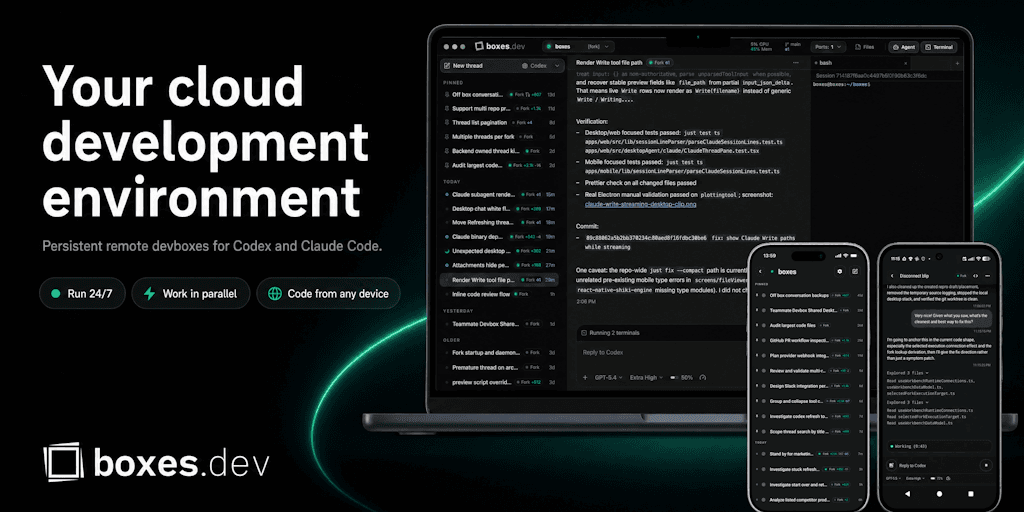The height and width of the screenshot is (512, 1024).
Task: Open the settings gear on the iPhone screen
Action: point(840,271)
